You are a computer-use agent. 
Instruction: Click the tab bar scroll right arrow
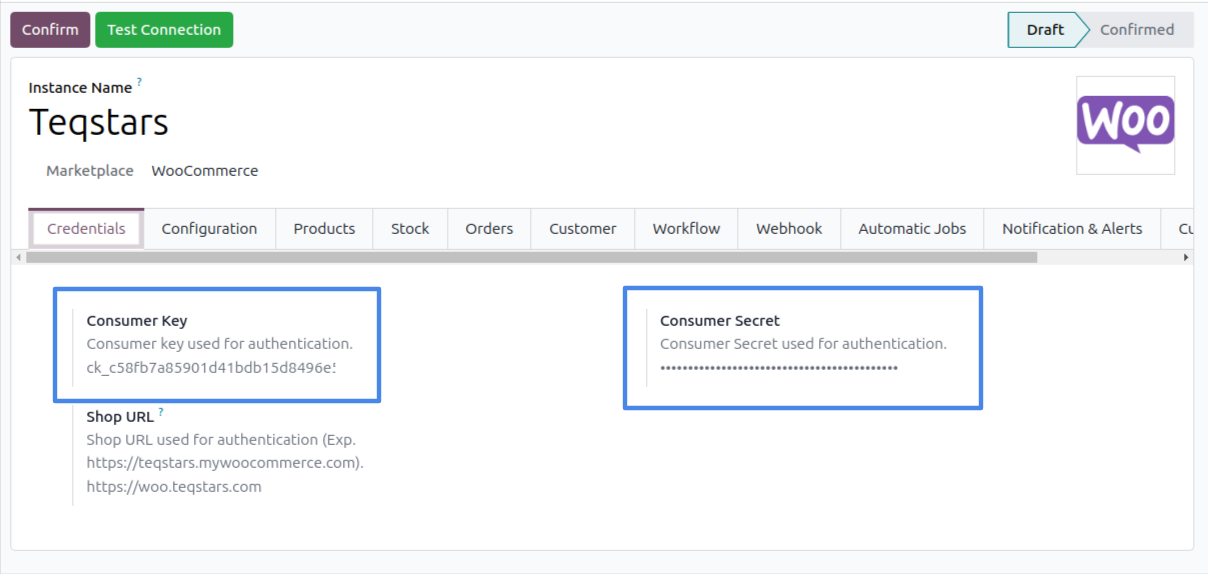[x=1186, y=257]
